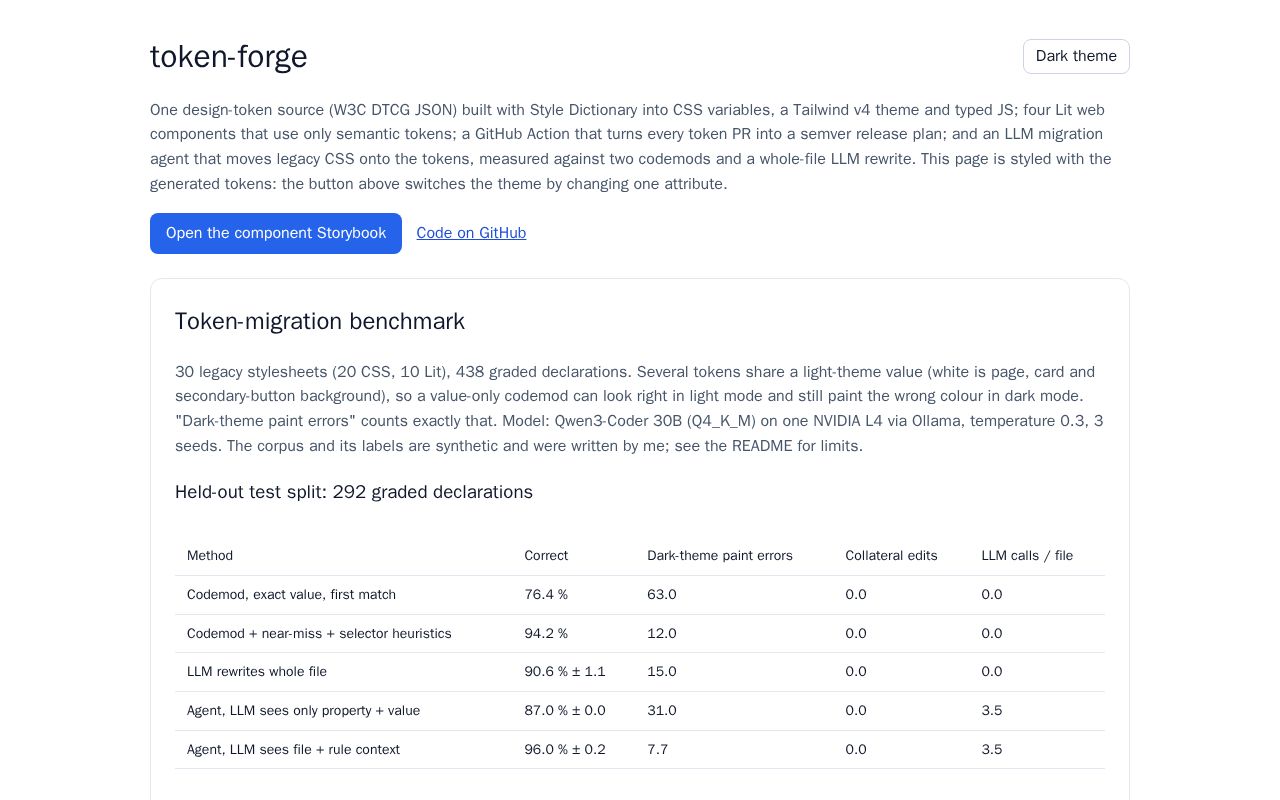Click the 31.0 paint errors cell
1280x800 pixels.
662,711
